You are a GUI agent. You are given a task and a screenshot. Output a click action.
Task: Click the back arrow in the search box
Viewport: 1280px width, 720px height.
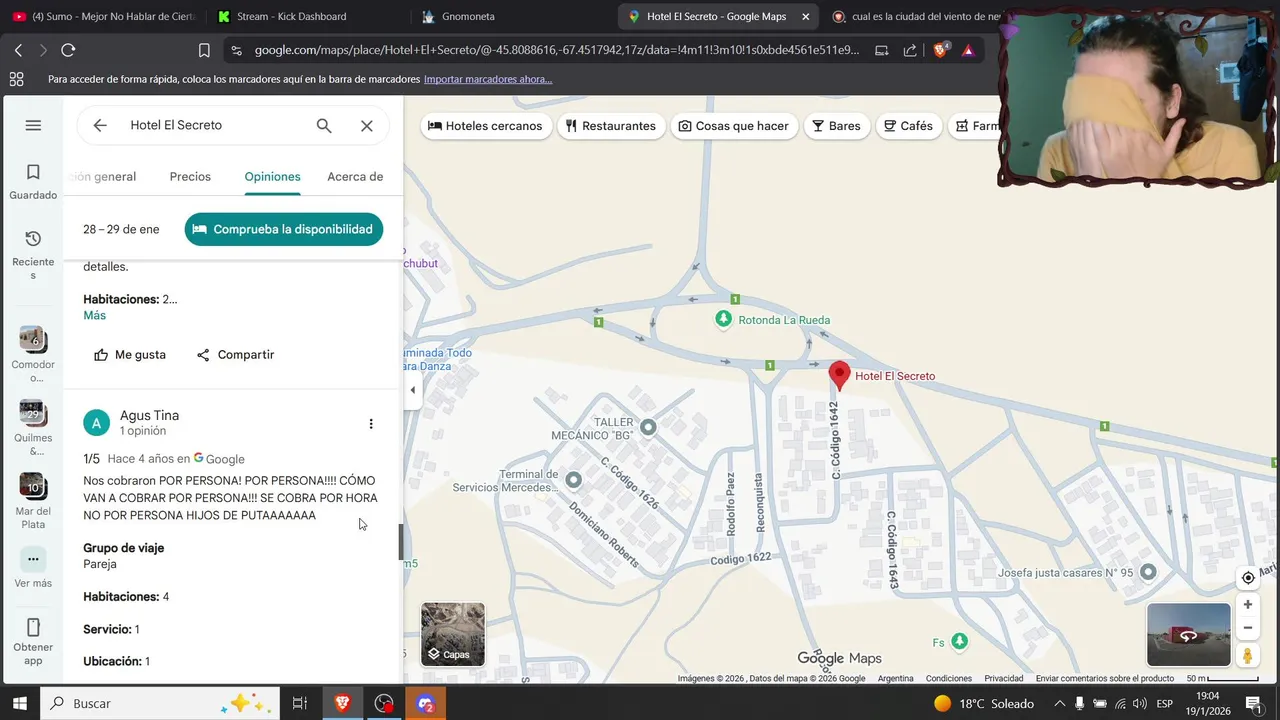(100, 125)
